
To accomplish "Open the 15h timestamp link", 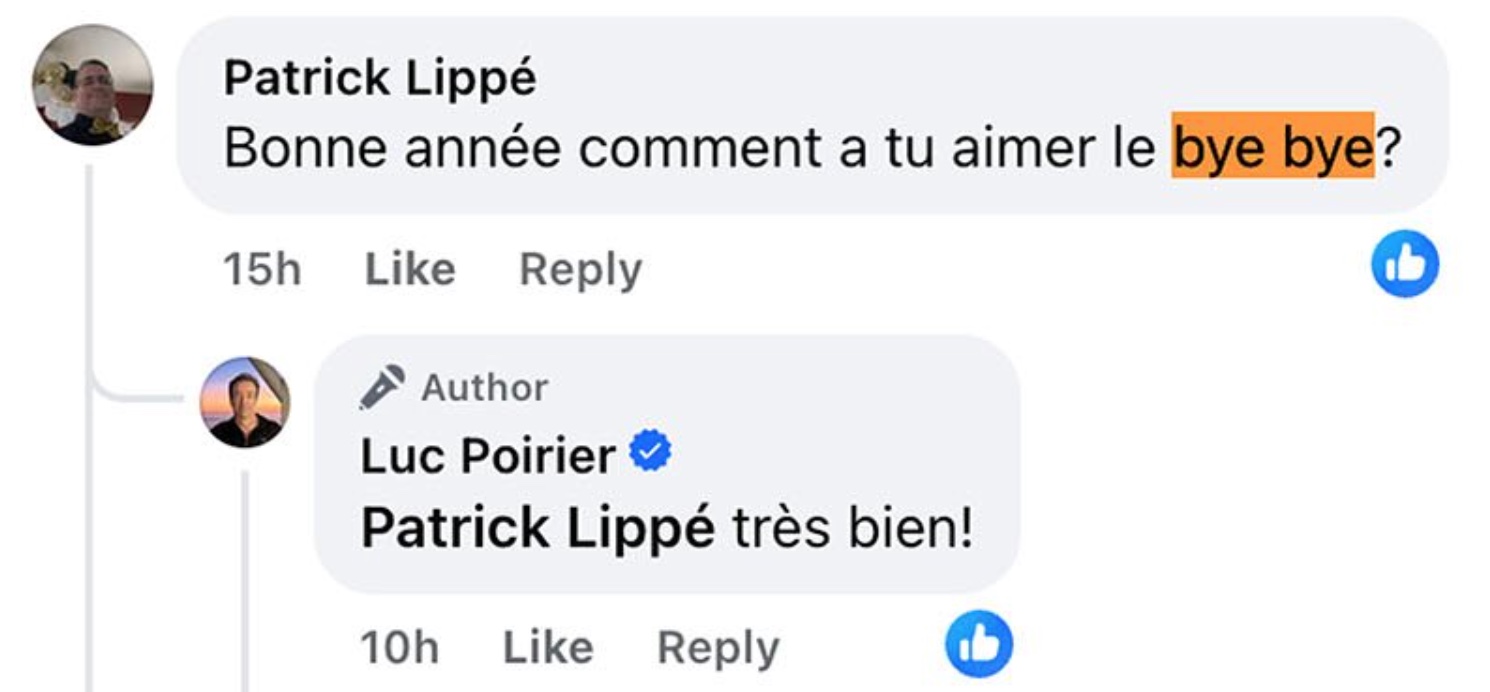I will (x=262, y=270).
